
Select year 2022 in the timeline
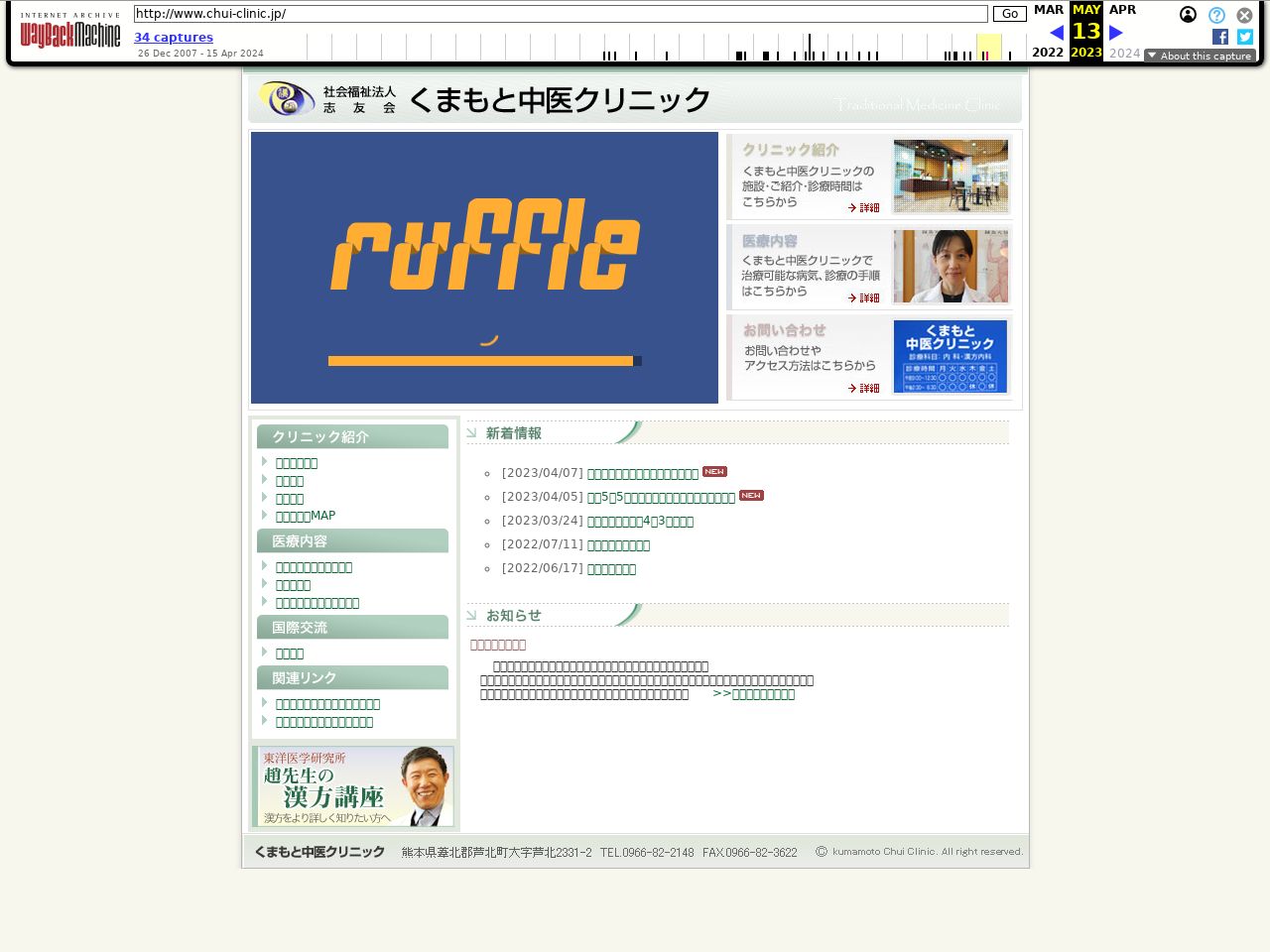(x=1048, y=53)
